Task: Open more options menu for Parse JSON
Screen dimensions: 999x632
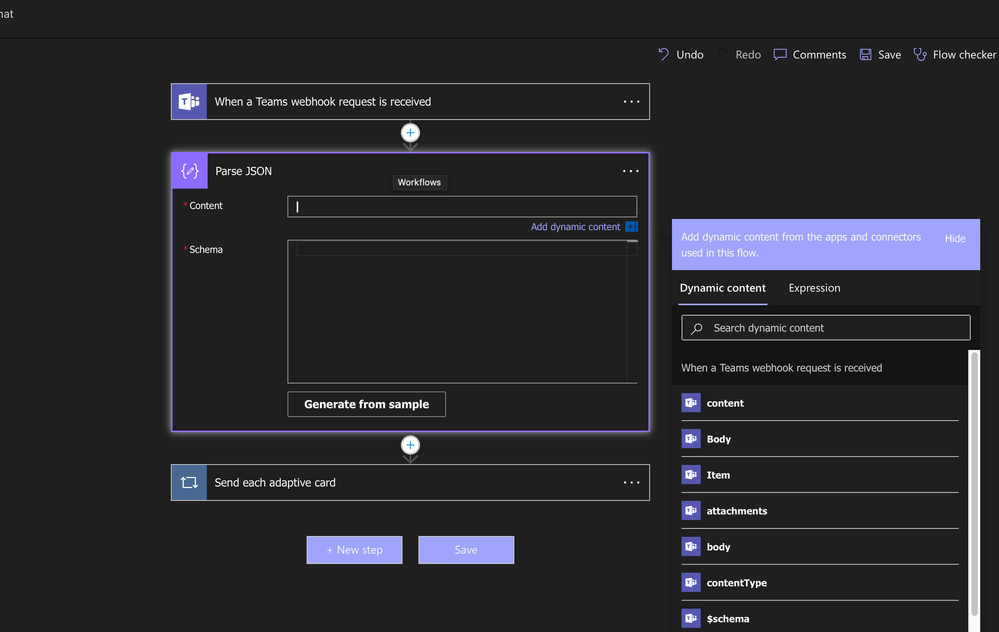Action: (x=631, y=171)
